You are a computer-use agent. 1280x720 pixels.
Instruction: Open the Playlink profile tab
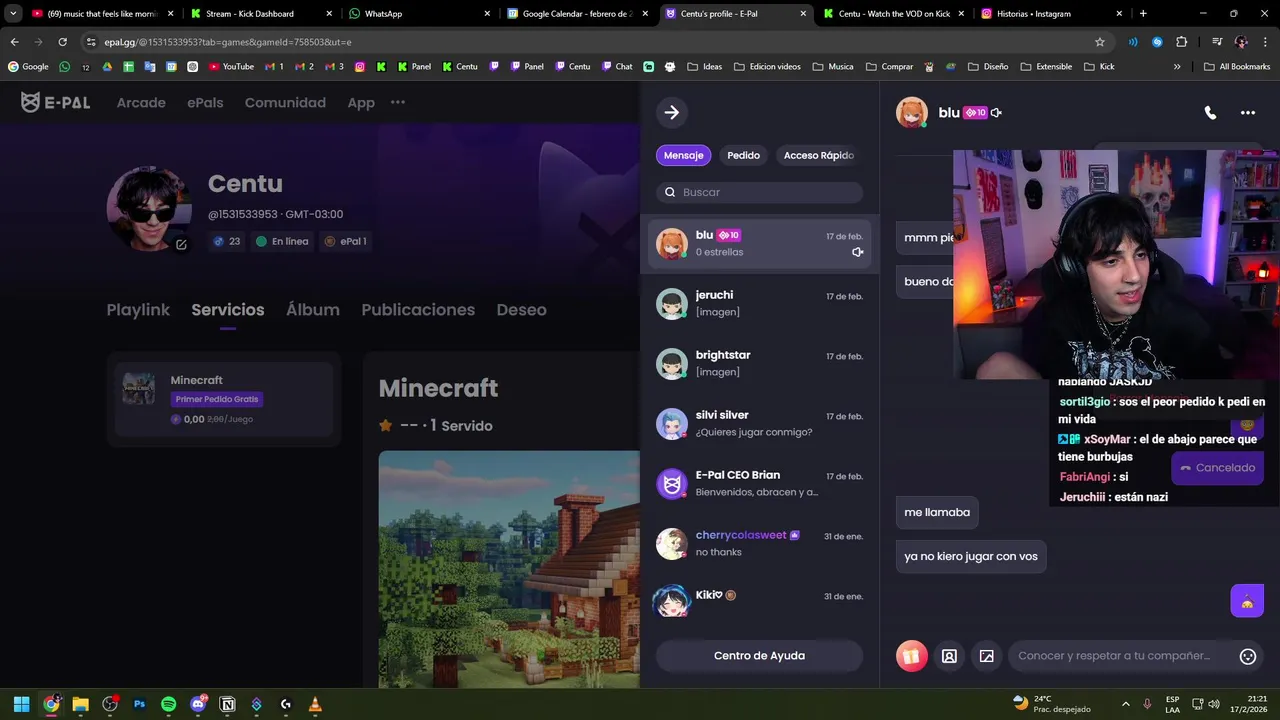click(x=138, y=310)
